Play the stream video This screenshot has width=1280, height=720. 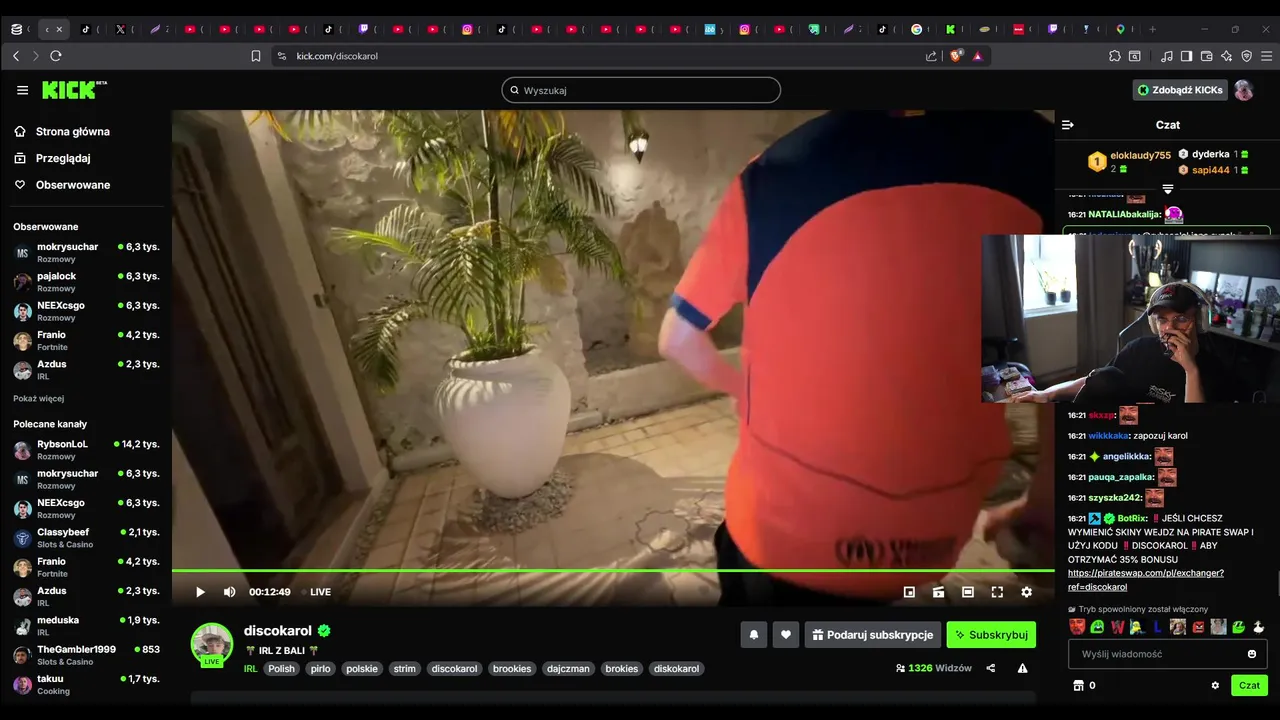point(200,592)
